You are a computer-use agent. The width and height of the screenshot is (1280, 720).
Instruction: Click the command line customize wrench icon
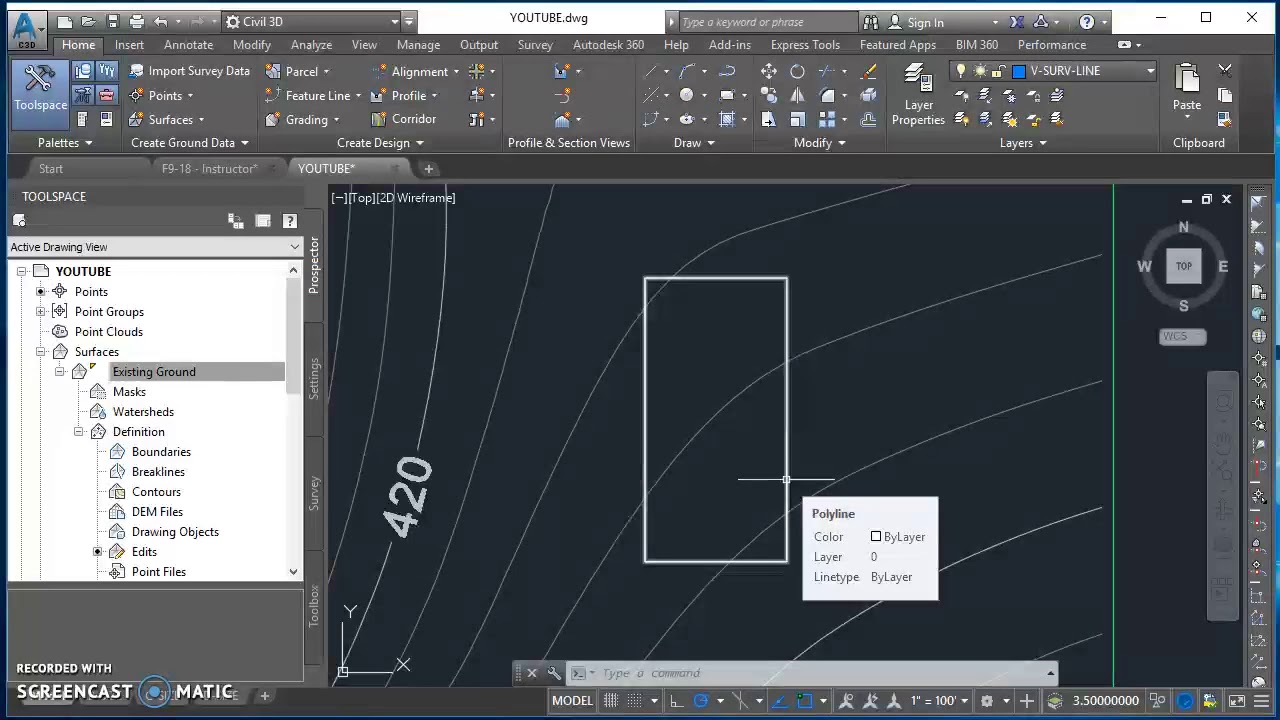click(x=554, y=673)
